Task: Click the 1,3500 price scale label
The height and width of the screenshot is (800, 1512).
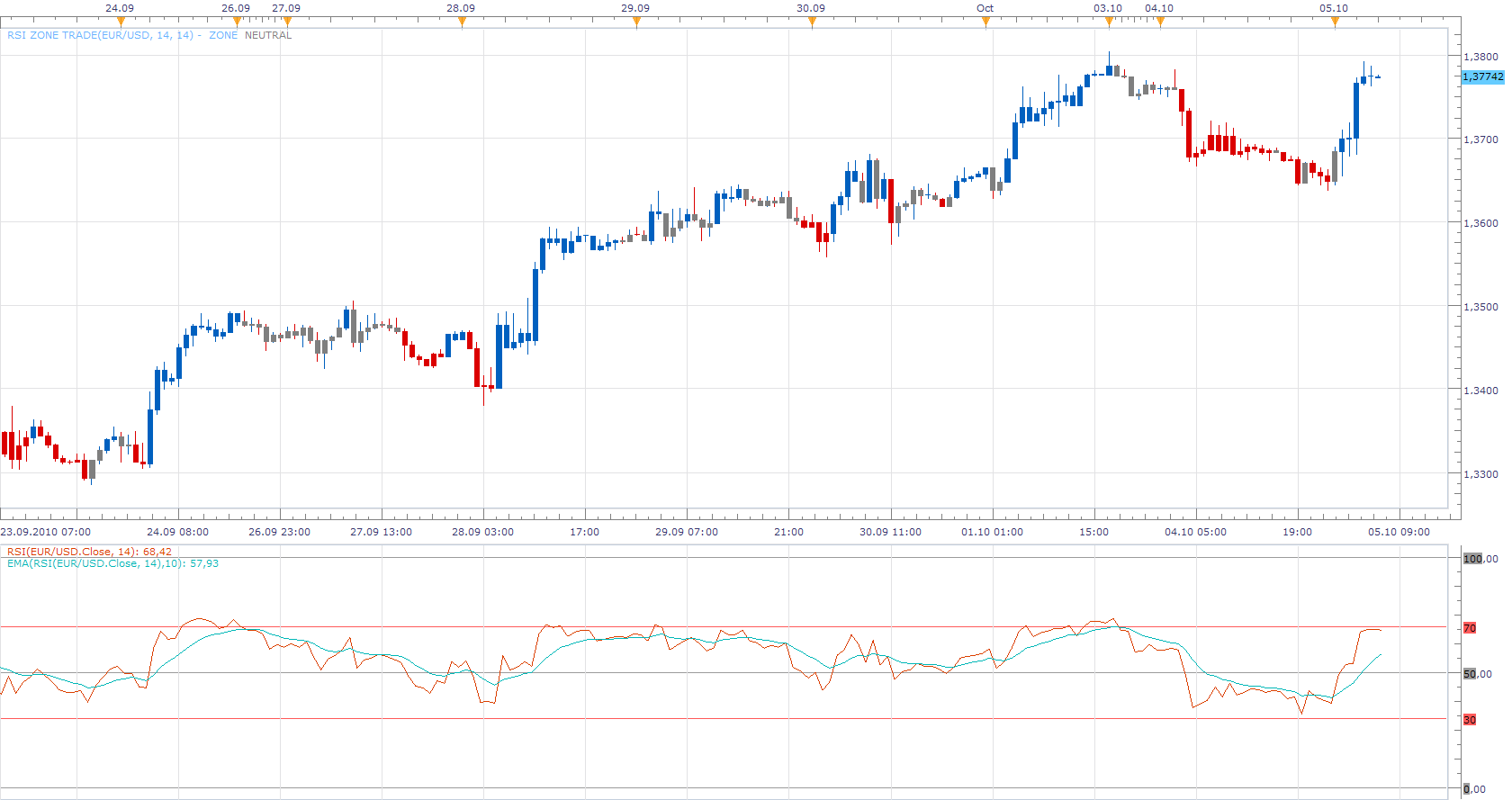Action: (x=1480, y=307)
